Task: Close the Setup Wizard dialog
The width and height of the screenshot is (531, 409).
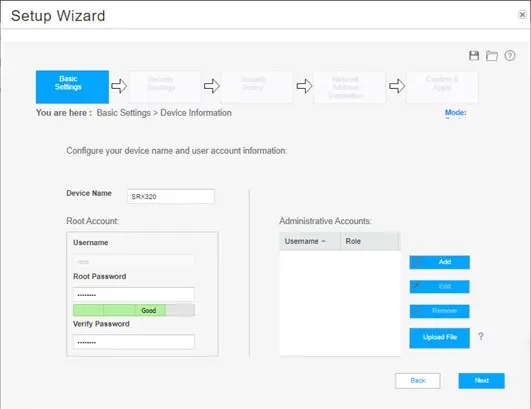Action: coord(522,15)
